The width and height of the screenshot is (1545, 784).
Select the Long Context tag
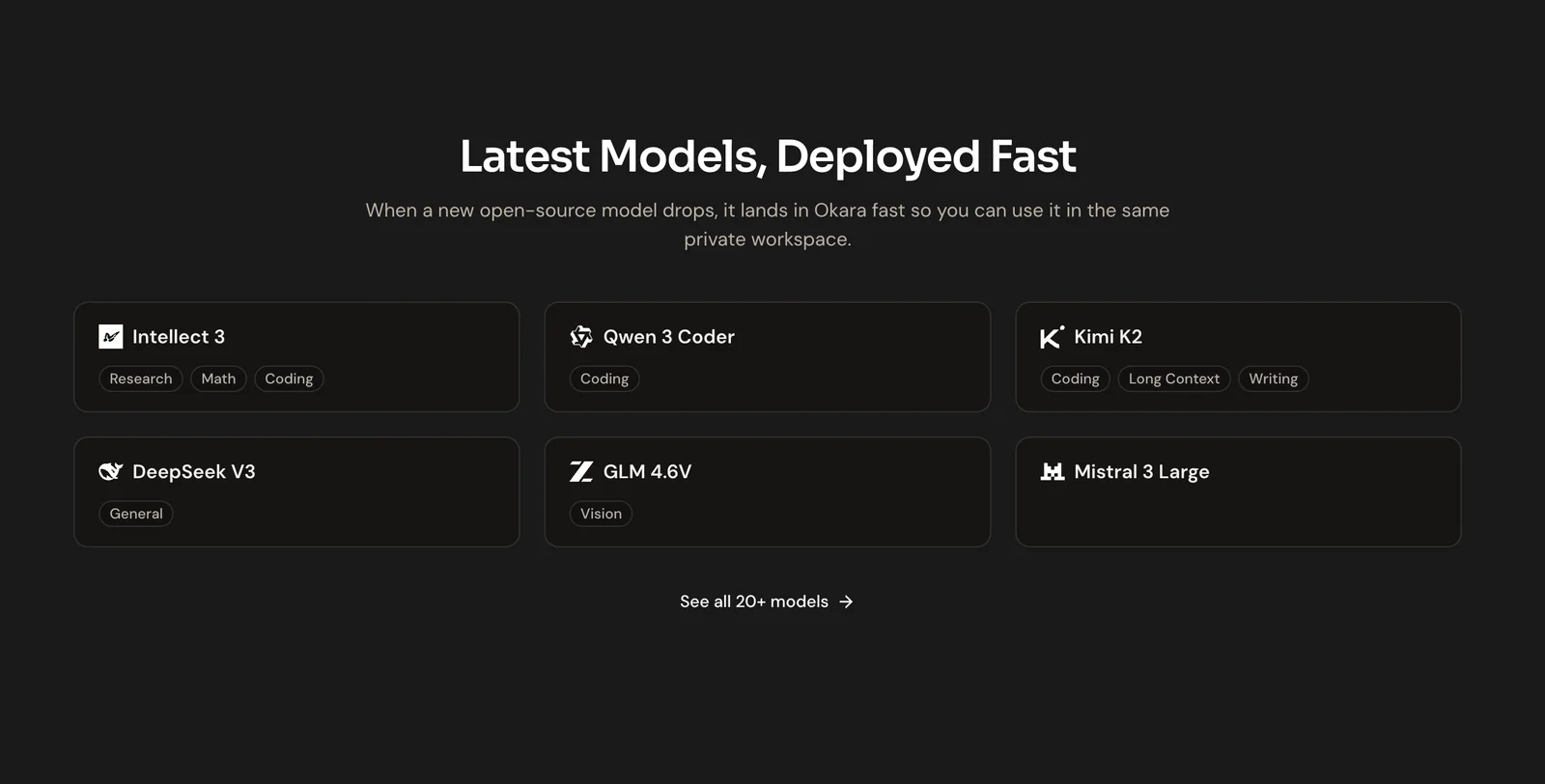click(x=1173, y=379)
